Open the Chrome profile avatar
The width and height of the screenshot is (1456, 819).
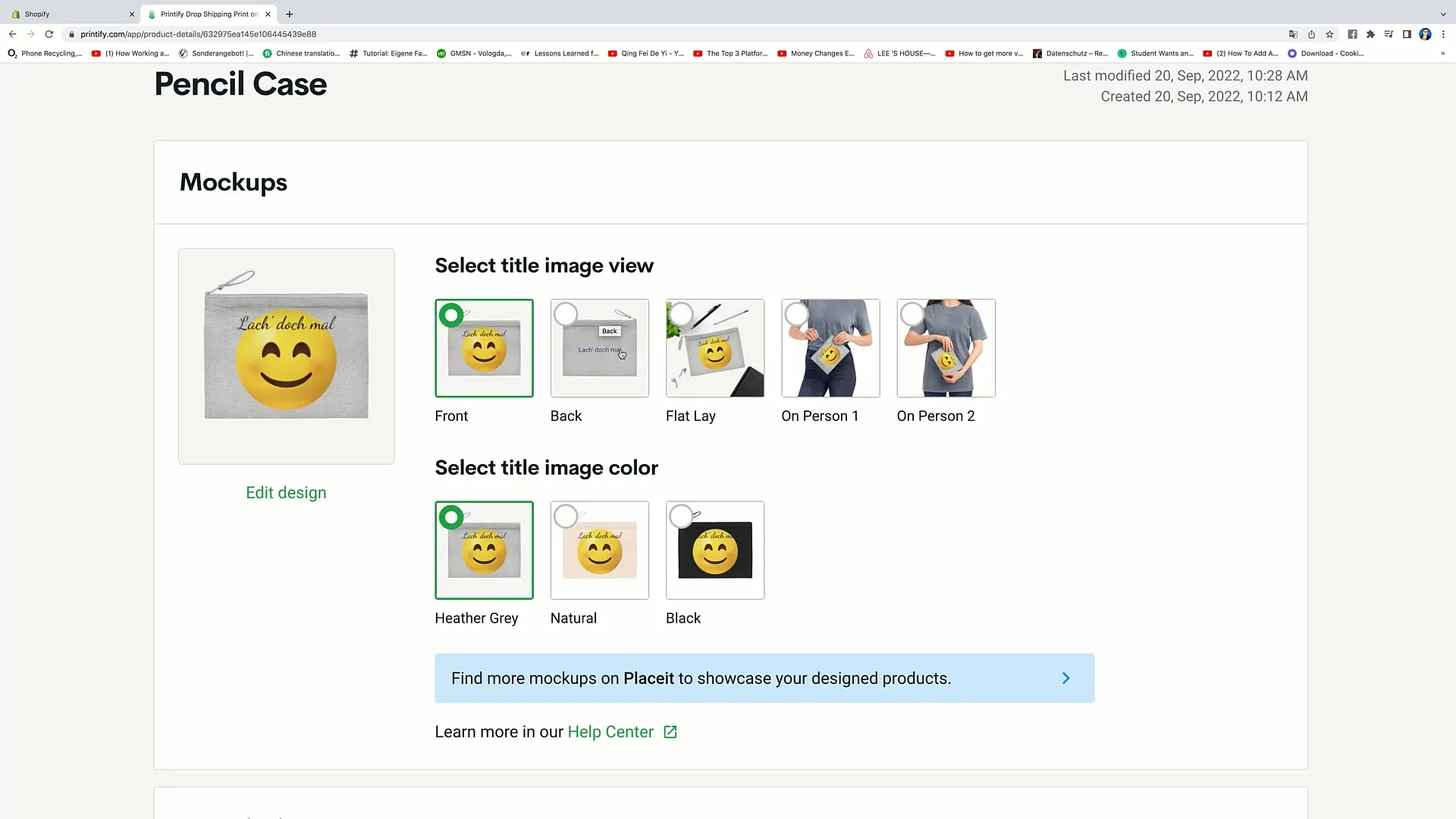pos(1425,34)
